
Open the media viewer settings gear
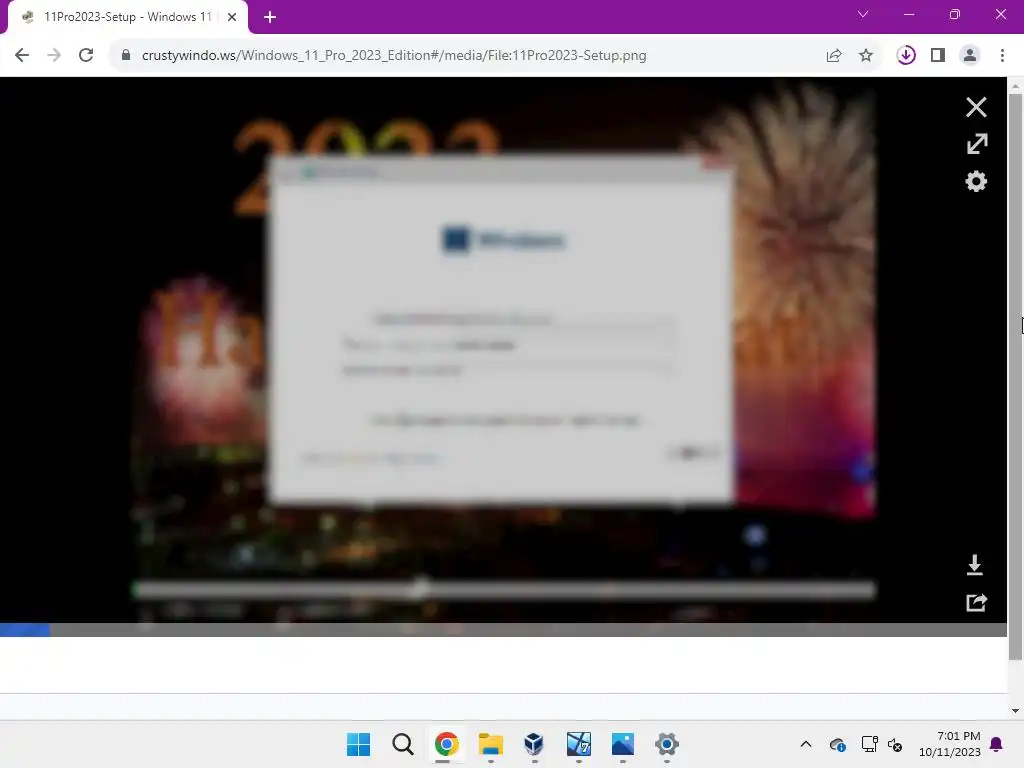pos(976,182)
